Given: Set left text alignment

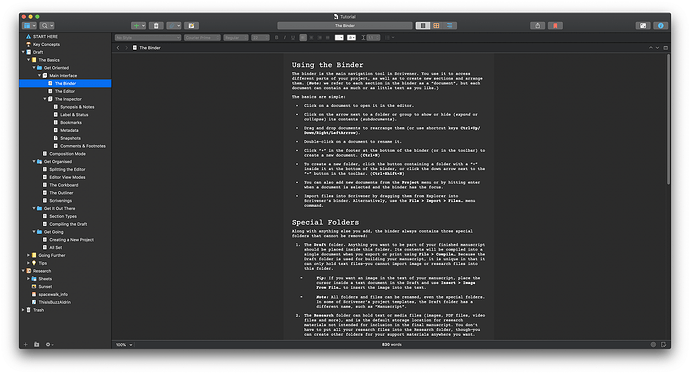Looking at the screenshot, I should tap(303, 38).
